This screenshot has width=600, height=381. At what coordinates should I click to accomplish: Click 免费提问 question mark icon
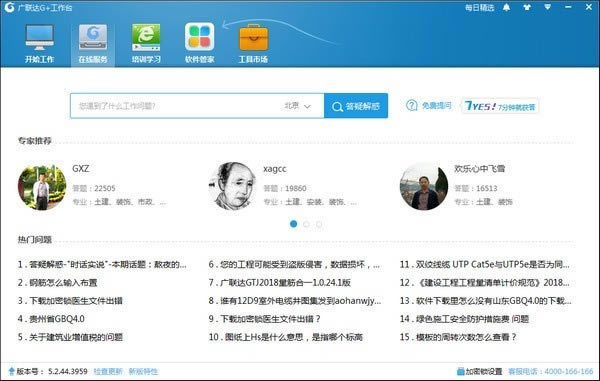coord(411,105)
